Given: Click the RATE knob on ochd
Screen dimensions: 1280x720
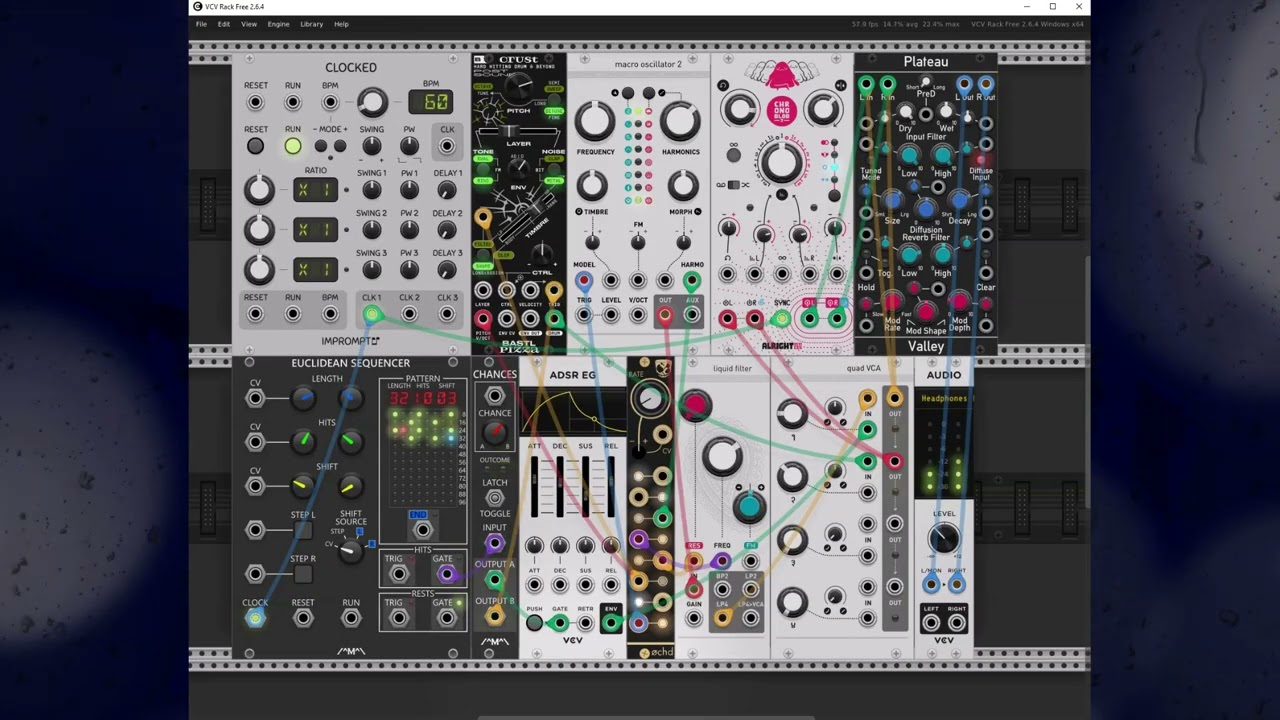Looking at the screenshot, I should point(650,400).
